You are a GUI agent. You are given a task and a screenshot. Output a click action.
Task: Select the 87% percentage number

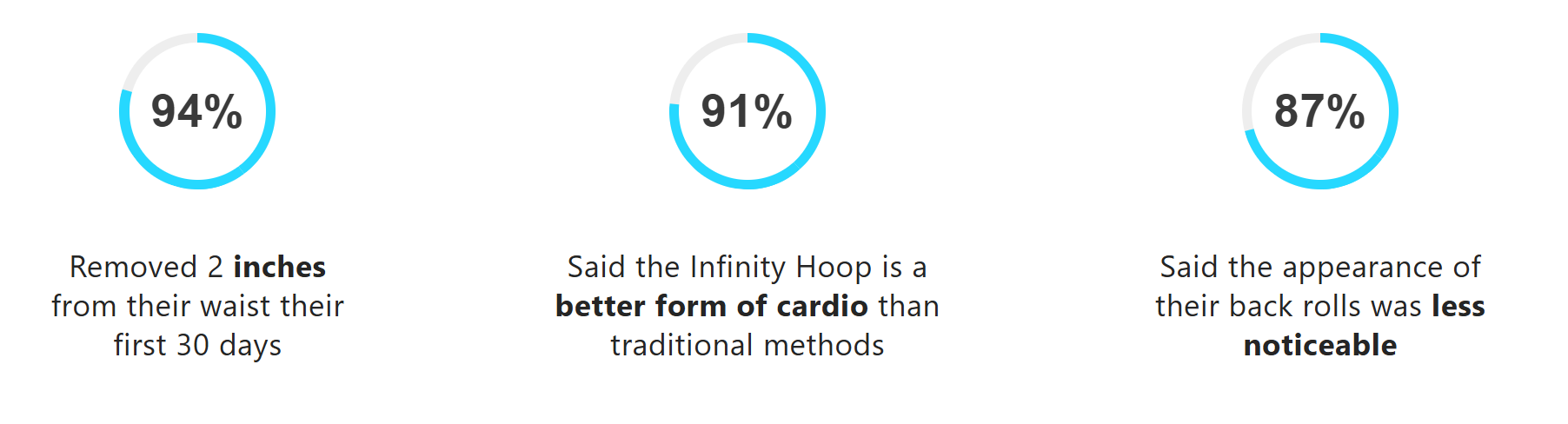pos(1319,111)
